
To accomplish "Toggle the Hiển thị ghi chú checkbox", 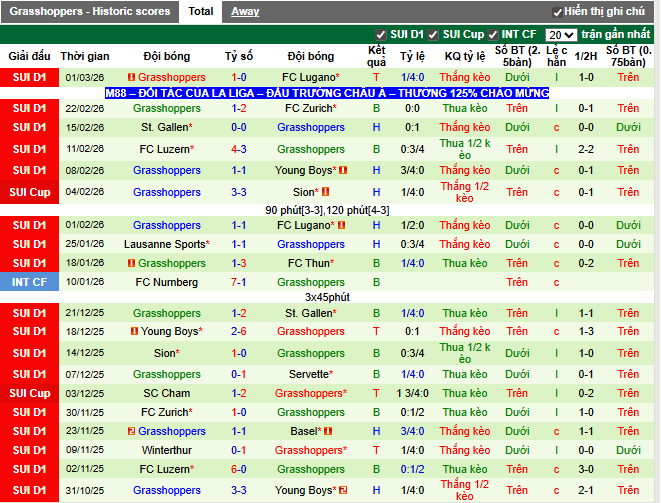I will [x=556, y=12].
